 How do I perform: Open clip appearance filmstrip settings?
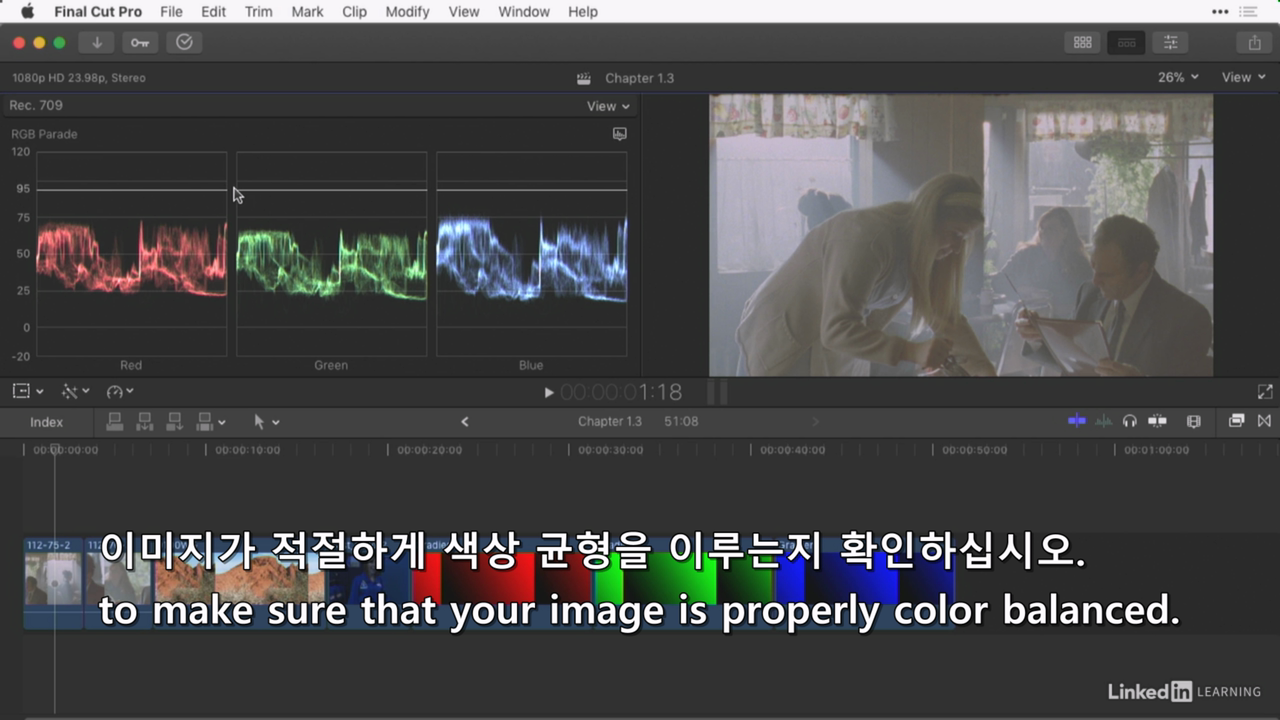click(x=1193, y=421)
